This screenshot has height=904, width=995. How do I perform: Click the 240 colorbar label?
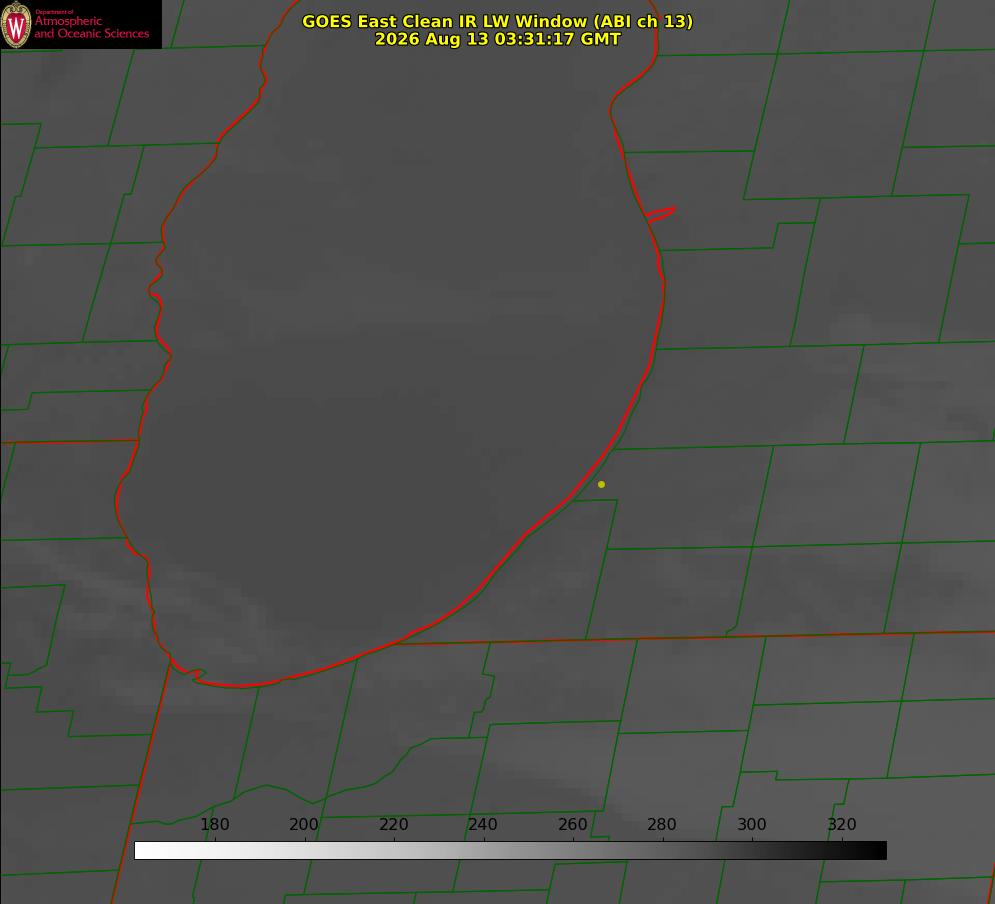click(x=483, y=824)
